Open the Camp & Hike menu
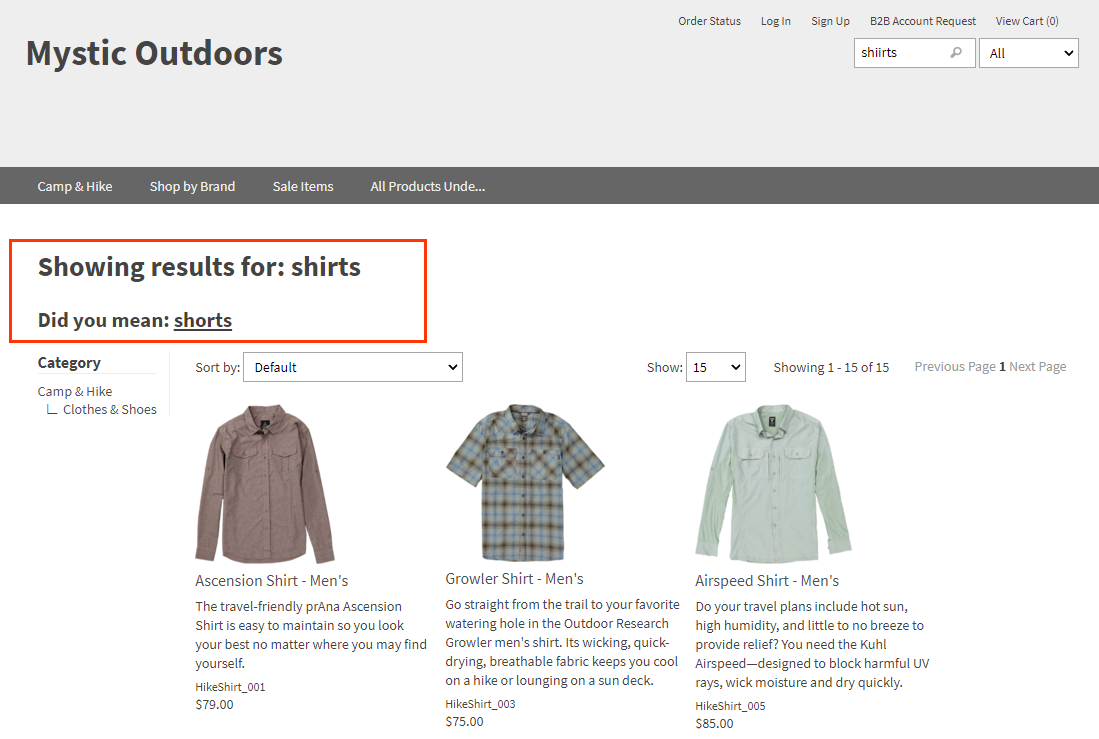The height and width of the screenshot is (739, 1099). click(x=74, y=185)
